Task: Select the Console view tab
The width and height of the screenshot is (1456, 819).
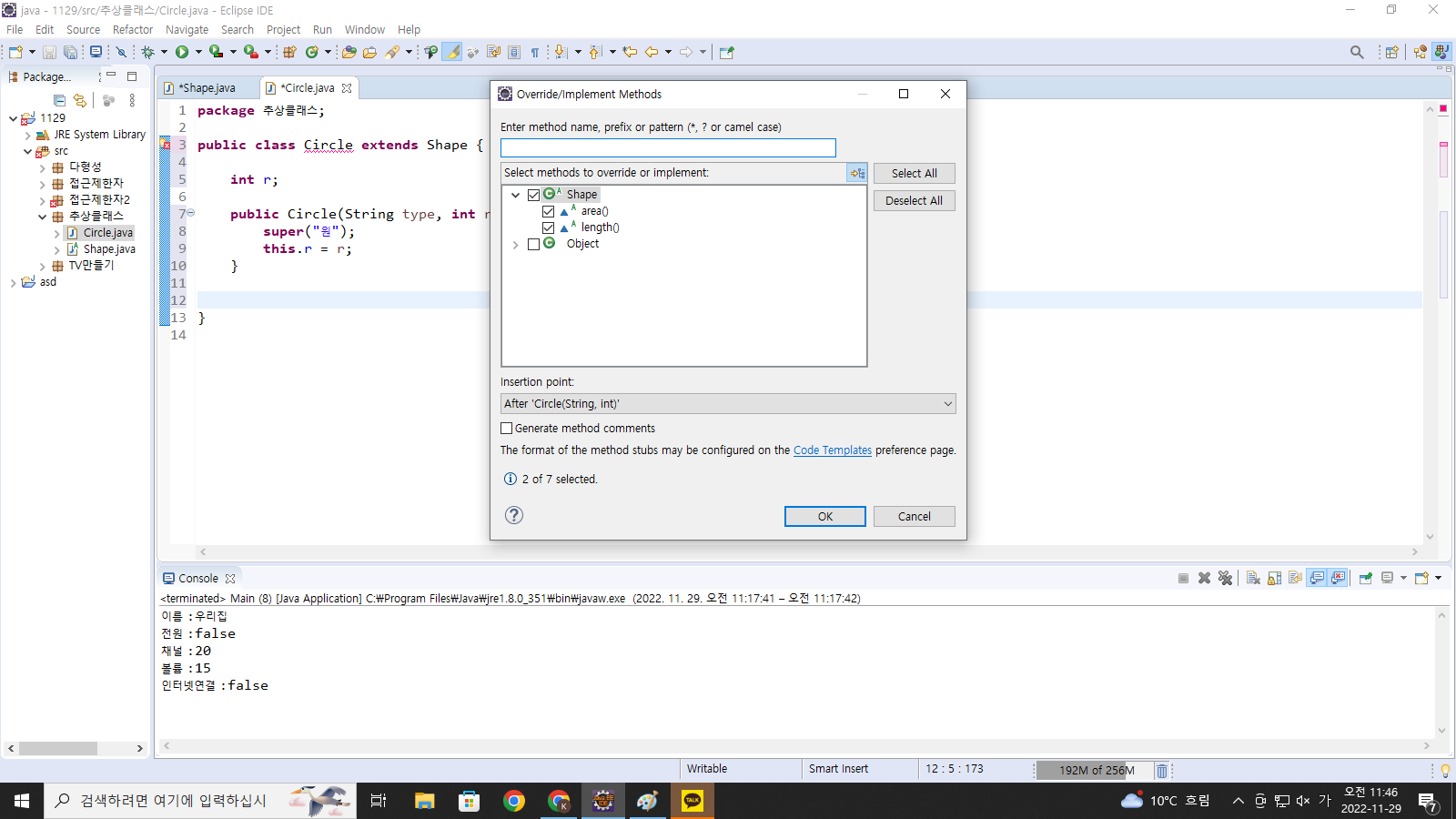Action: tap(197, 578)
